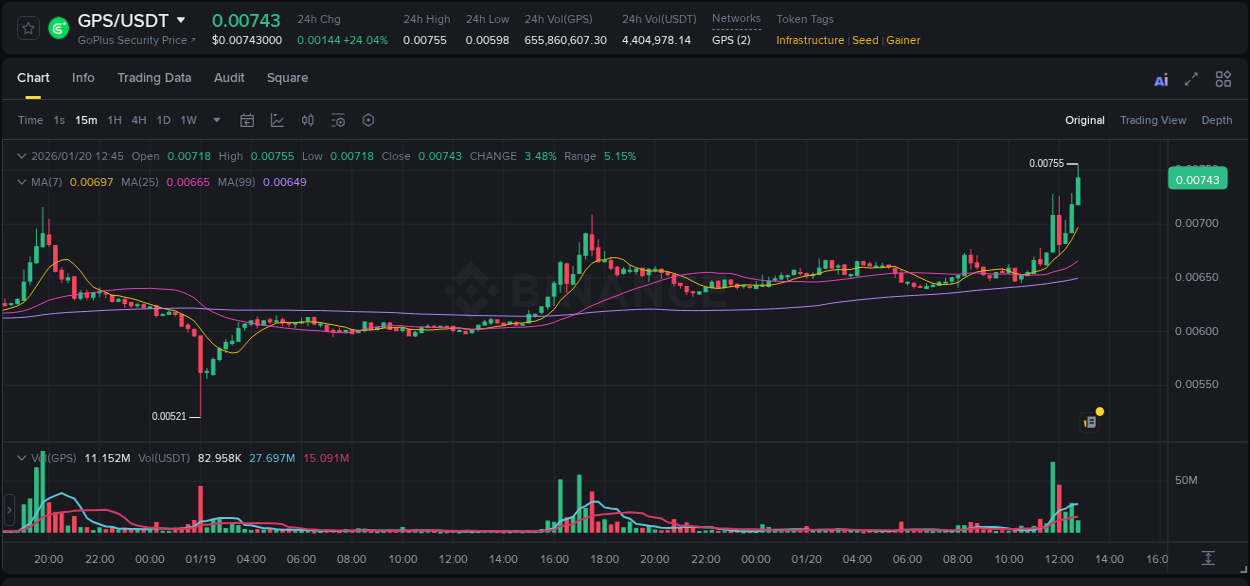Viewport: 1250px width, 586px height.
Task: Open chart settings via hexagon icon
Action: click(x=368, y=120)
